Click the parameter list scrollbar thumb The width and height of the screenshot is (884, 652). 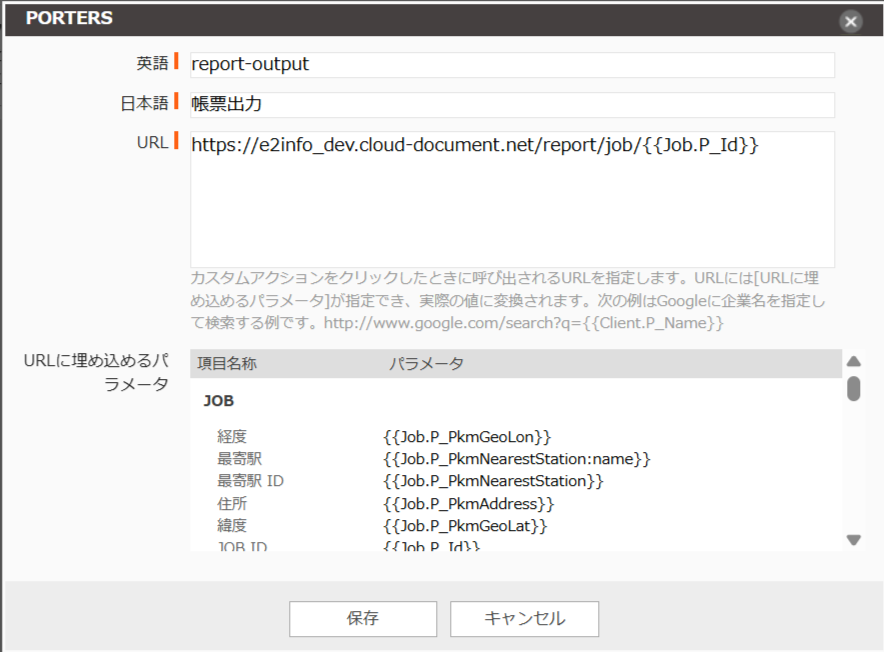tap(854, 388)
